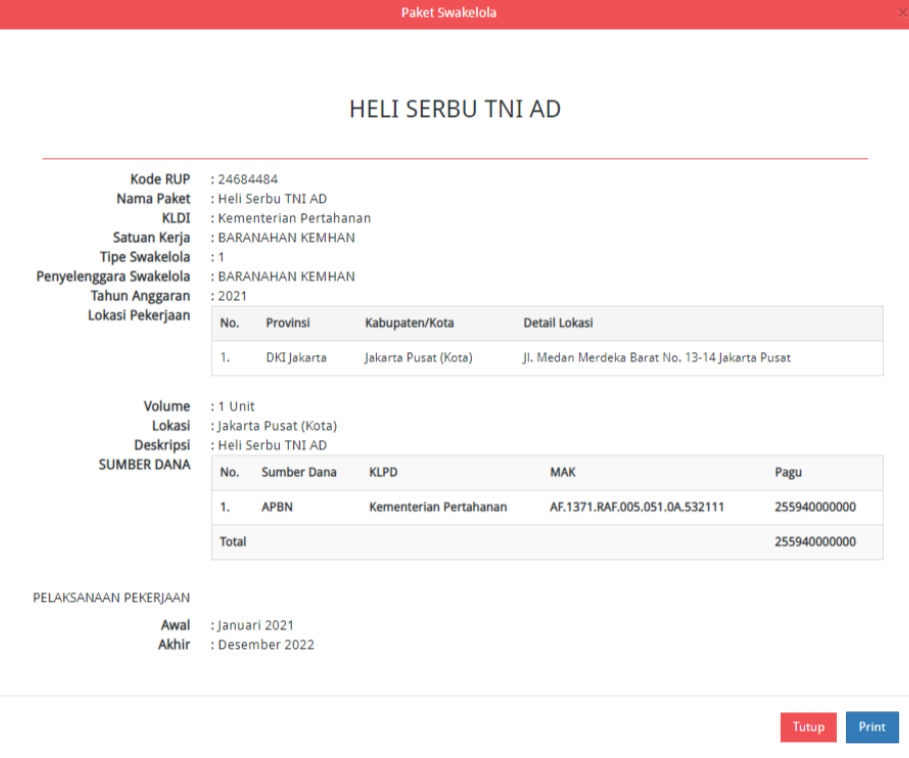Click the PELAKSANAAN PEKERJAAN section label
909x758 pixels.
click(111, 598)
